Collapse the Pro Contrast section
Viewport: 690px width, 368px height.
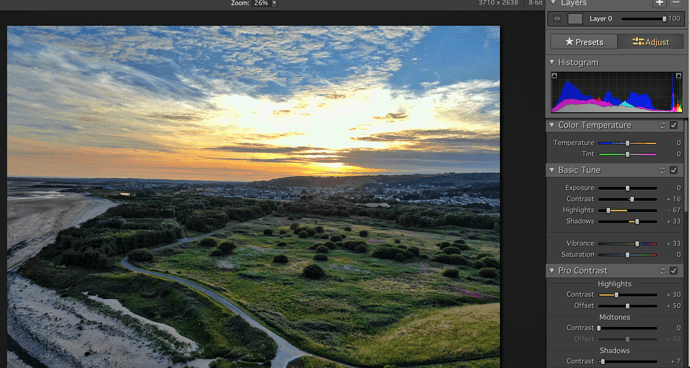click(552, 270)
